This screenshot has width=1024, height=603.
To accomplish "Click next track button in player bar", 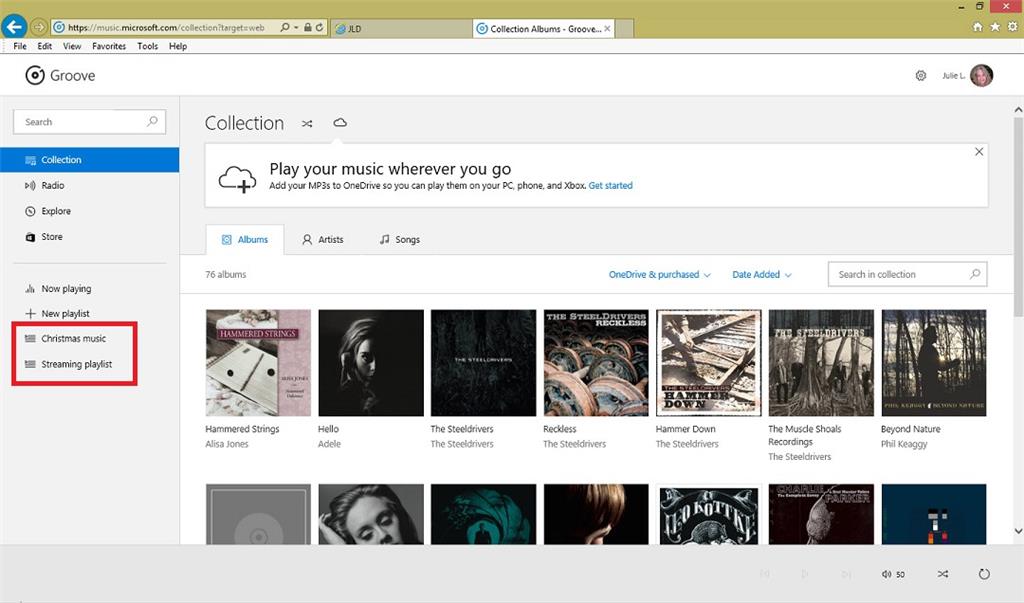I will click(846, 574).
